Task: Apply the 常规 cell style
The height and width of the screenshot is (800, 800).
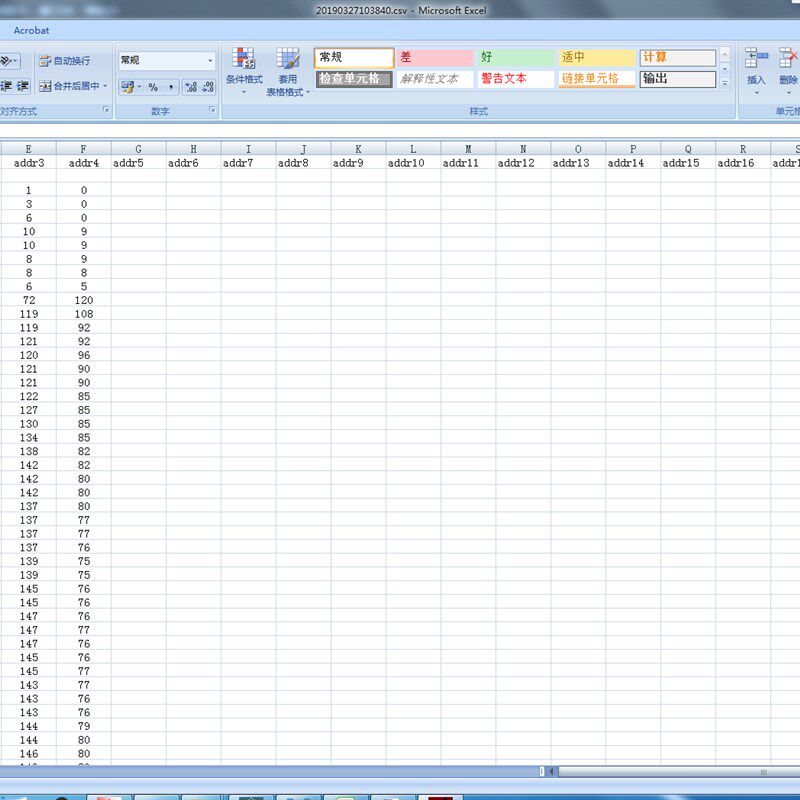Action: coord(354,58)
